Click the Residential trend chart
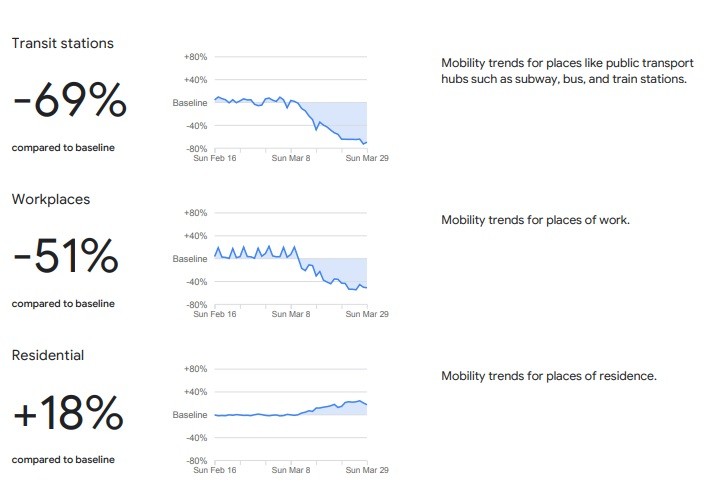Screen dimensions: 725x497 (291, 415)
